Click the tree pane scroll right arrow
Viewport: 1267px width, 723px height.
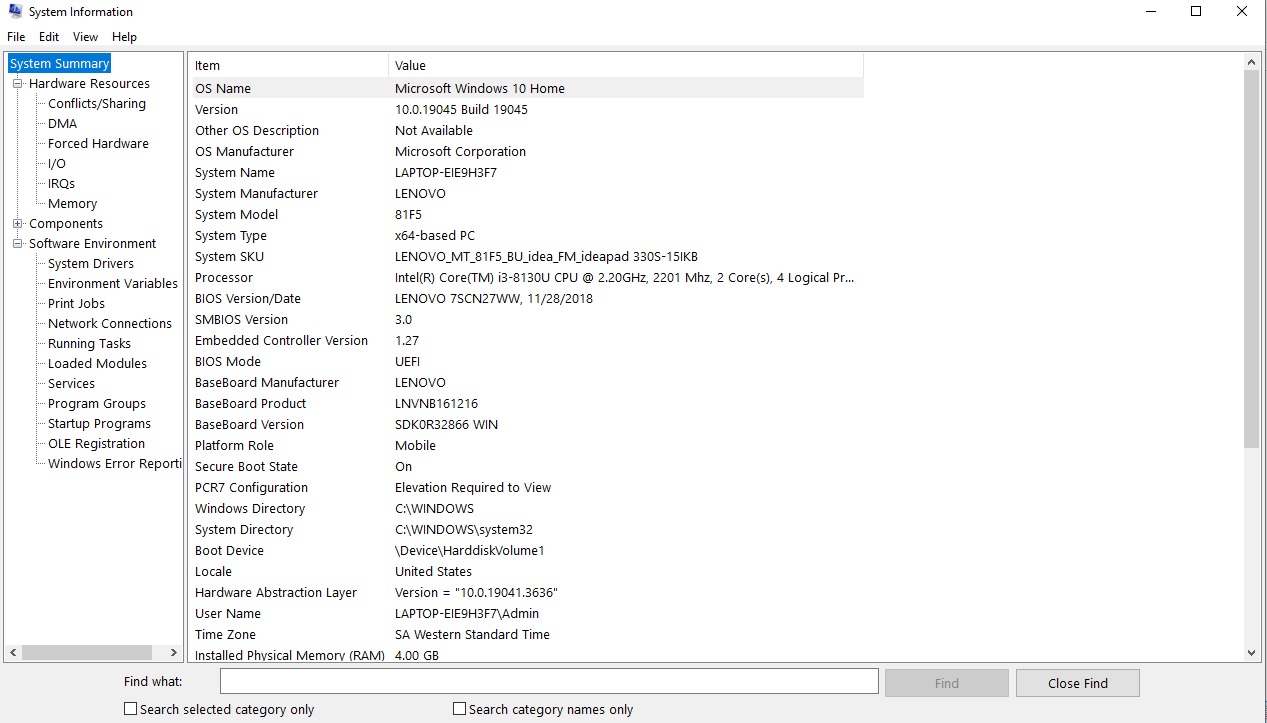point(175,653)
